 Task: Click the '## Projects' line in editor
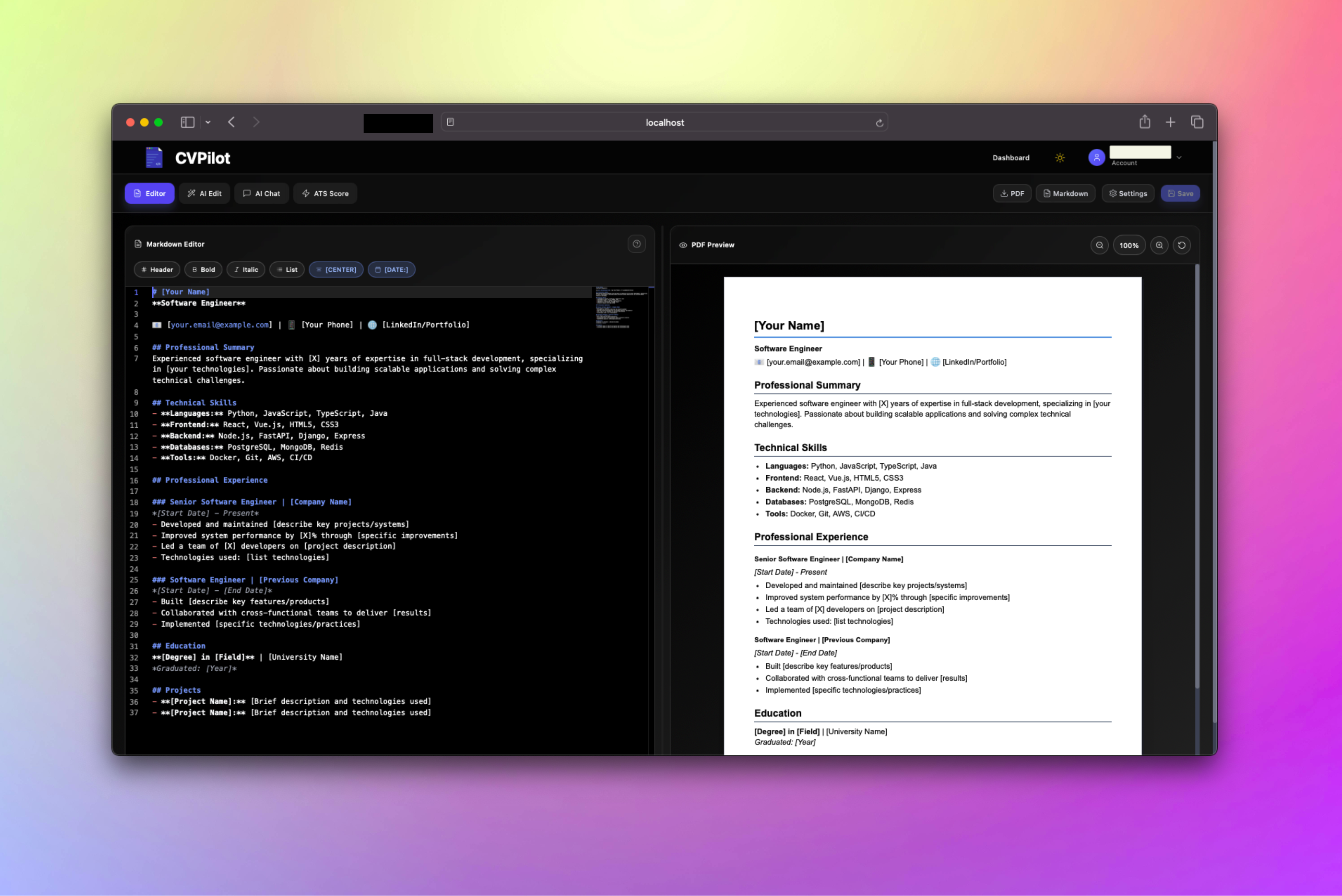pyautogui.click(x=176, y=690)
